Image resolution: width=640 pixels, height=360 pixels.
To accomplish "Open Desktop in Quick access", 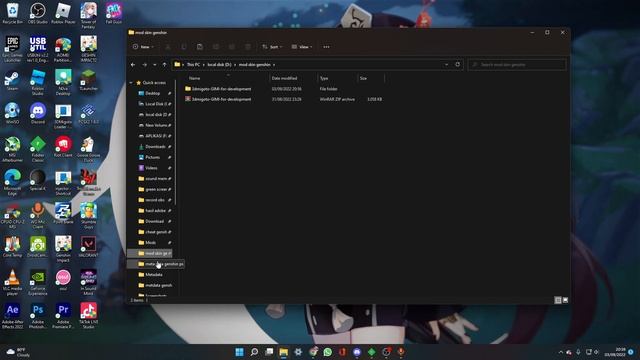I will pos(153,93).
